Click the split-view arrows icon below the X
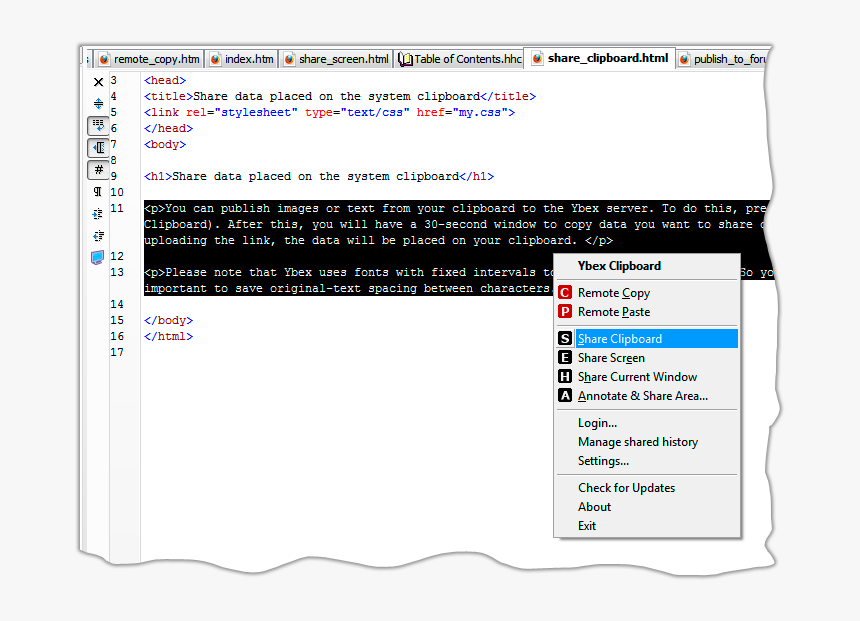 click(x=98, y=104)
